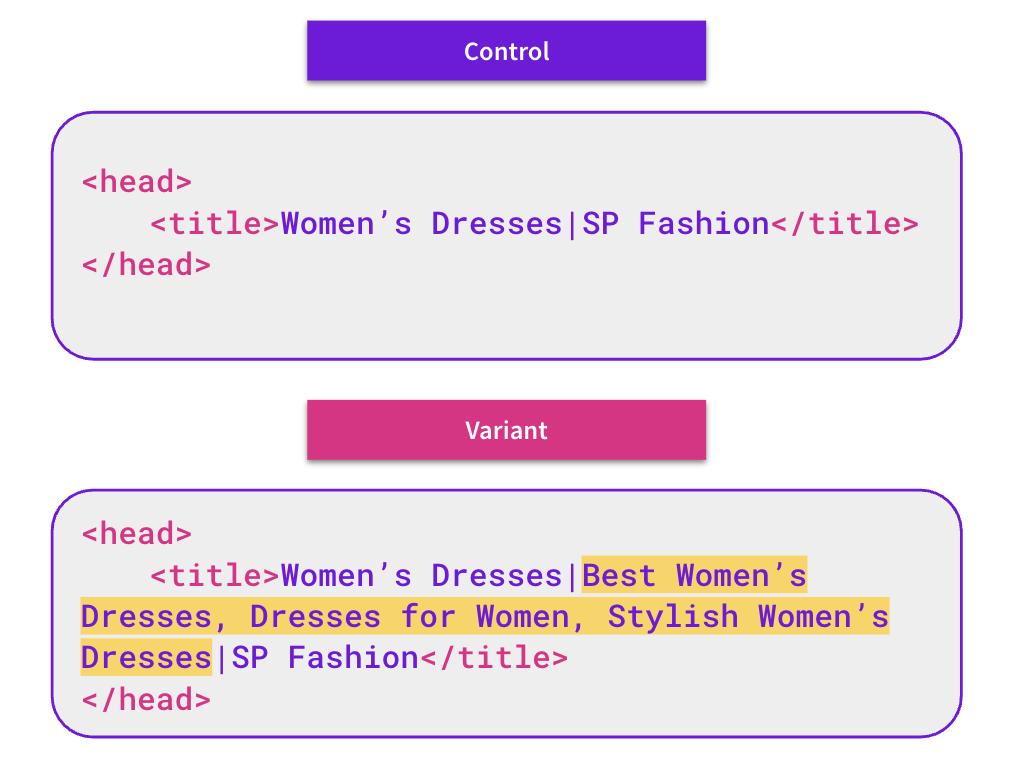The width and height of the screenshot is (1015, 760).
Task: Click "SP Fashion" in the Control title
Action: (675, 223)
